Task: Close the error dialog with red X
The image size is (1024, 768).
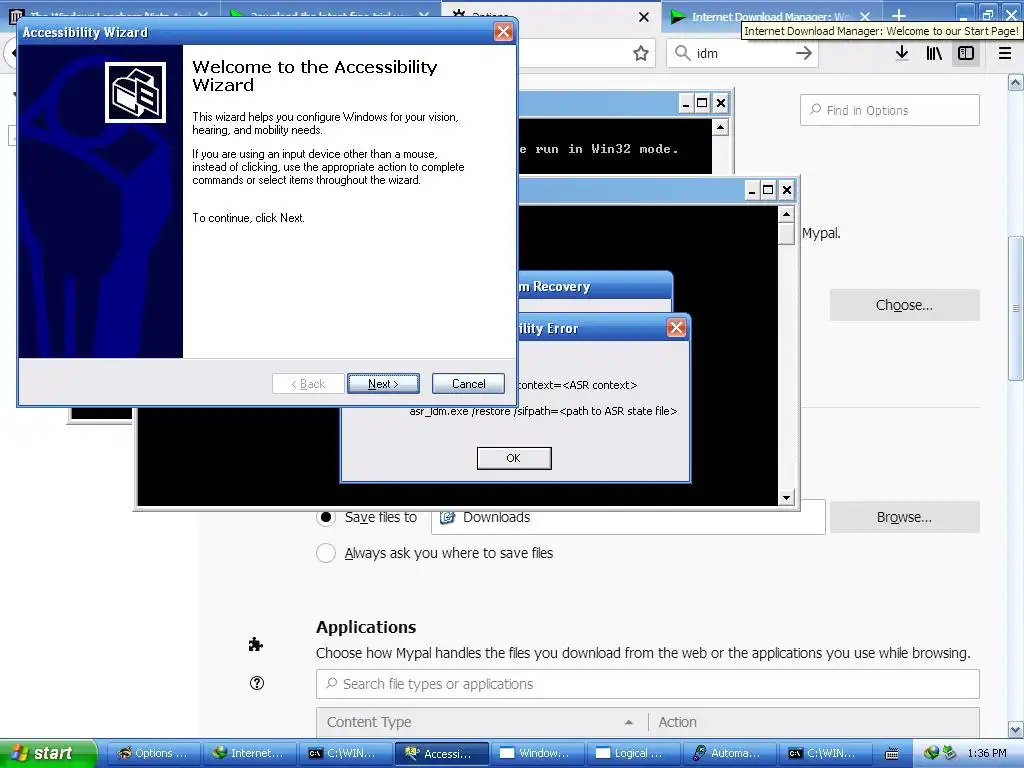Action: [x=676, y=327]
